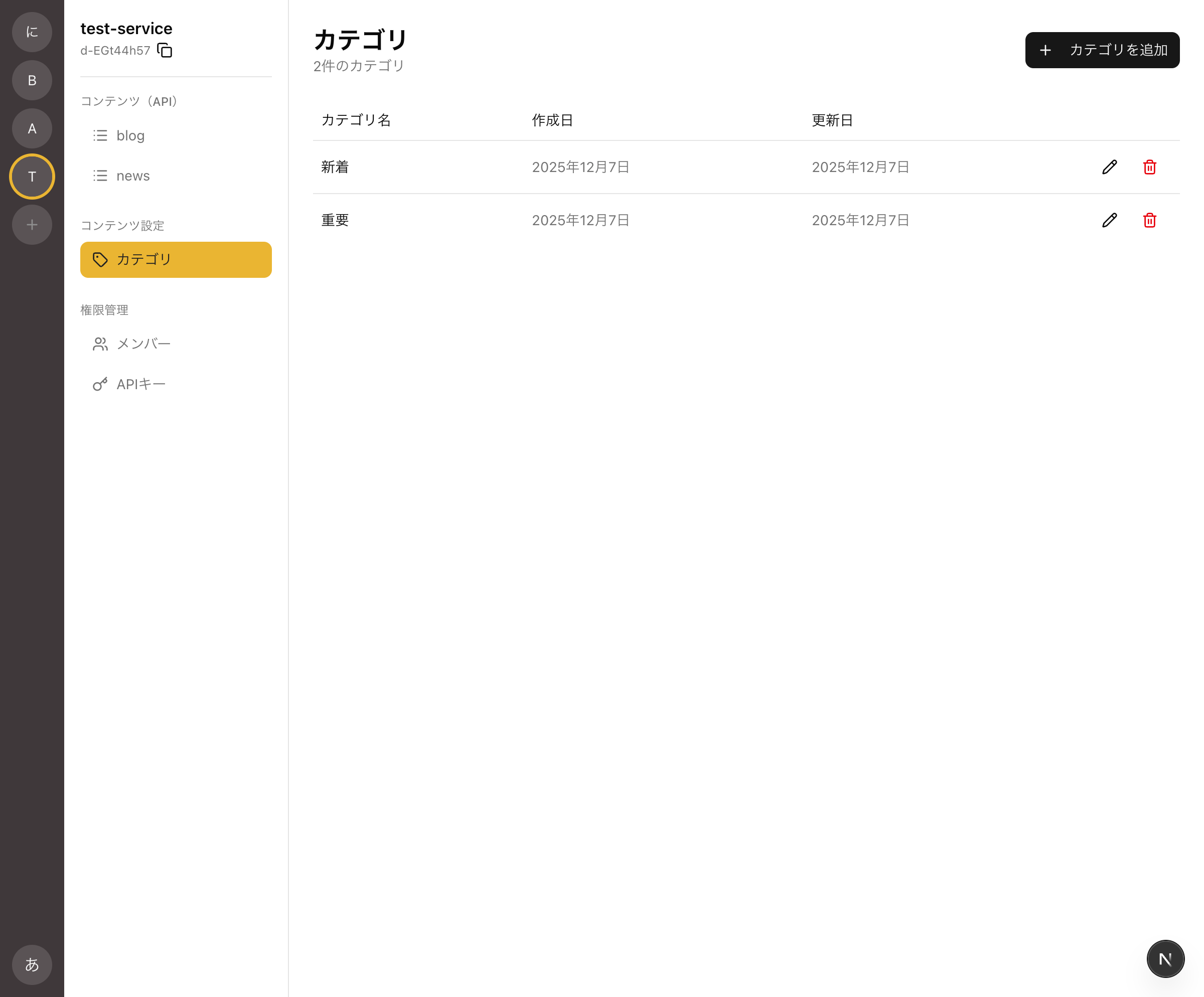Click the 2件のカテゴリ count text
This screenshot has width=1204, height=997.
point(359,66)
